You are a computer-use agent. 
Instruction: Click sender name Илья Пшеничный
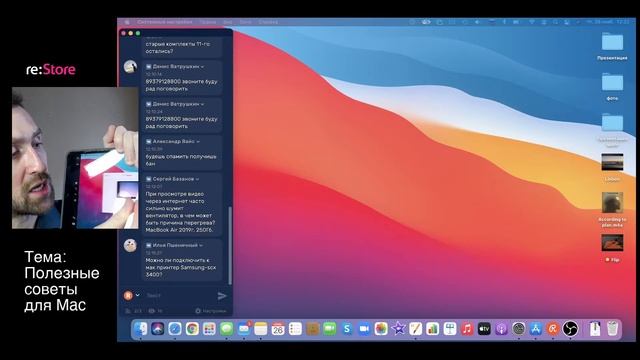pyautogui.click(x=175, y=245)
